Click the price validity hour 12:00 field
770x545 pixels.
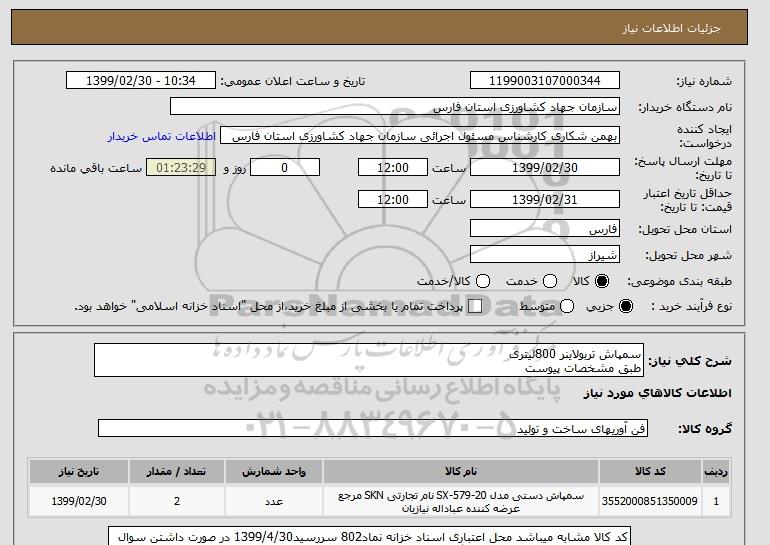(x=393, y=199)
